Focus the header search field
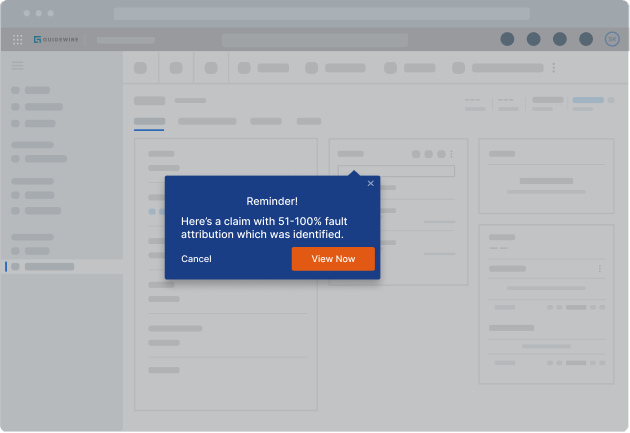Viewport: 630px width, 433px height. (x=315, y=40)
